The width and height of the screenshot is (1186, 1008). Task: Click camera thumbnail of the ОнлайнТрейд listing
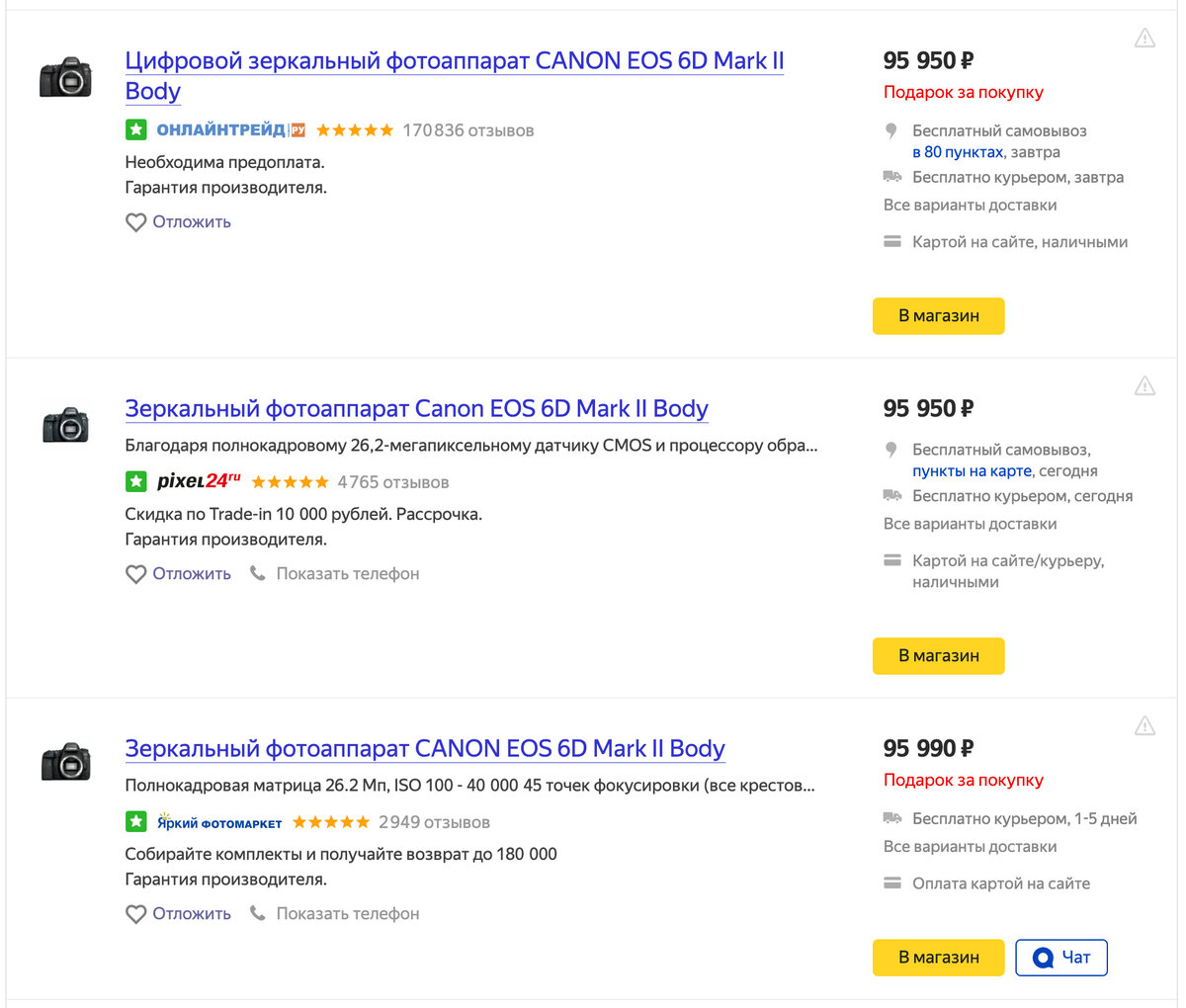pos(65,77)
